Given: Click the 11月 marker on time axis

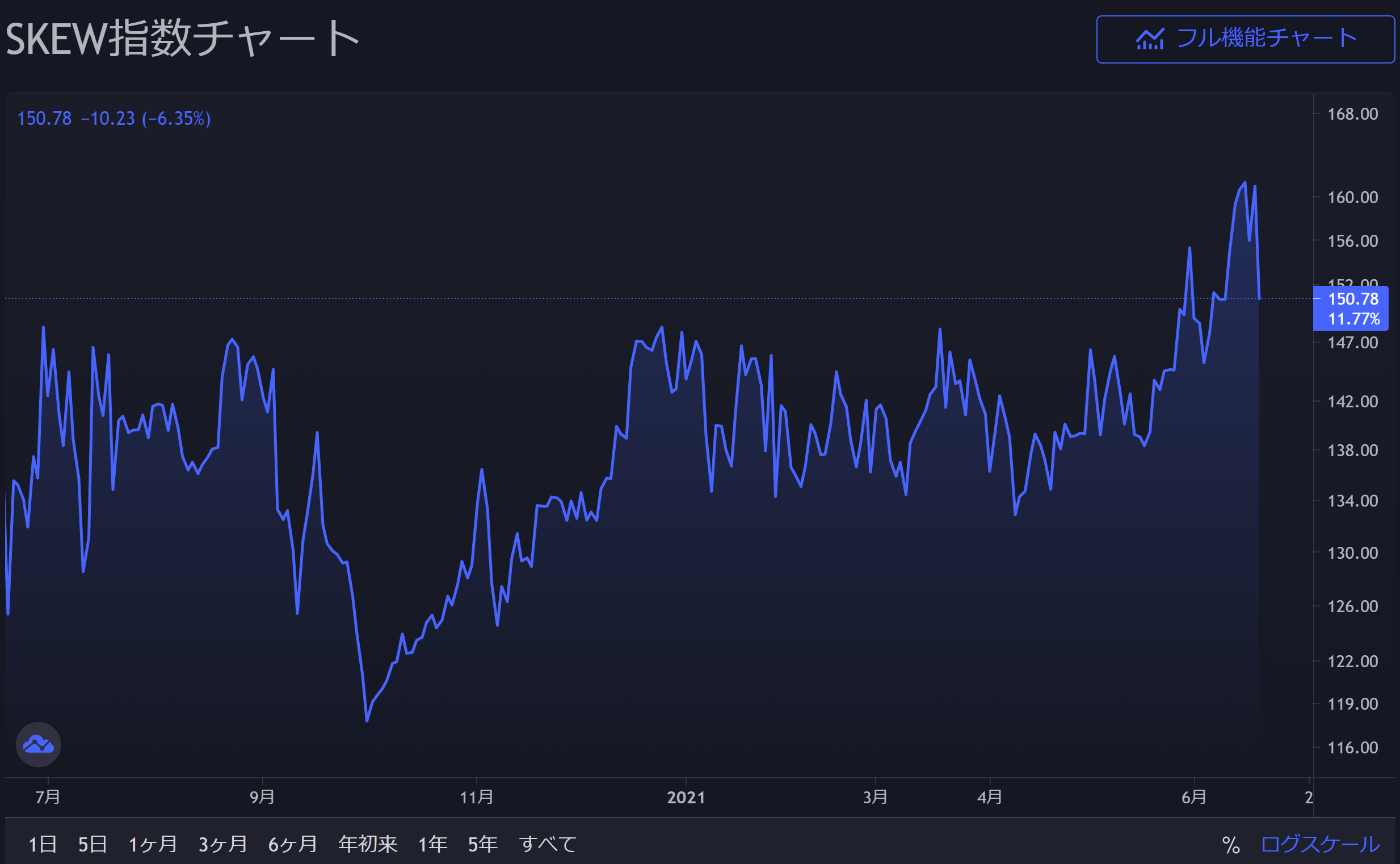Looking at the screenshot, I should 476,797.
